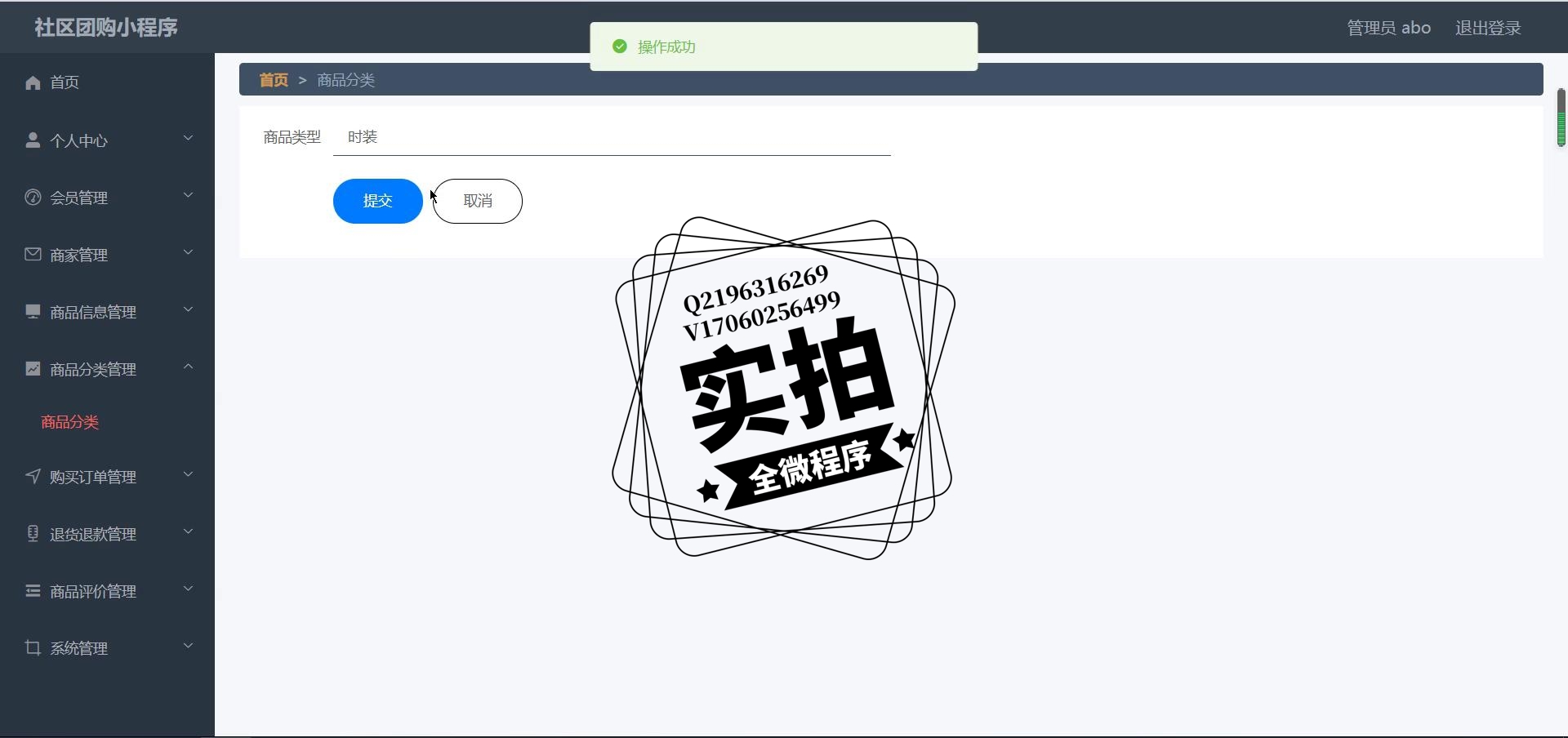Click the envelope icon beside 商家管理
Screen dimensions: 1568x738
(33, 254)
